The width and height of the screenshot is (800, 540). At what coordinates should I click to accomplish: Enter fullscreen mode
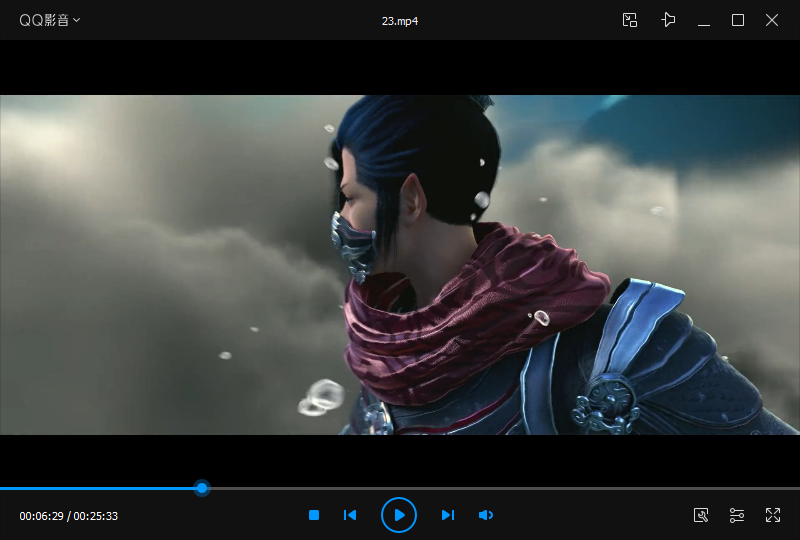(x=773, y=515)
